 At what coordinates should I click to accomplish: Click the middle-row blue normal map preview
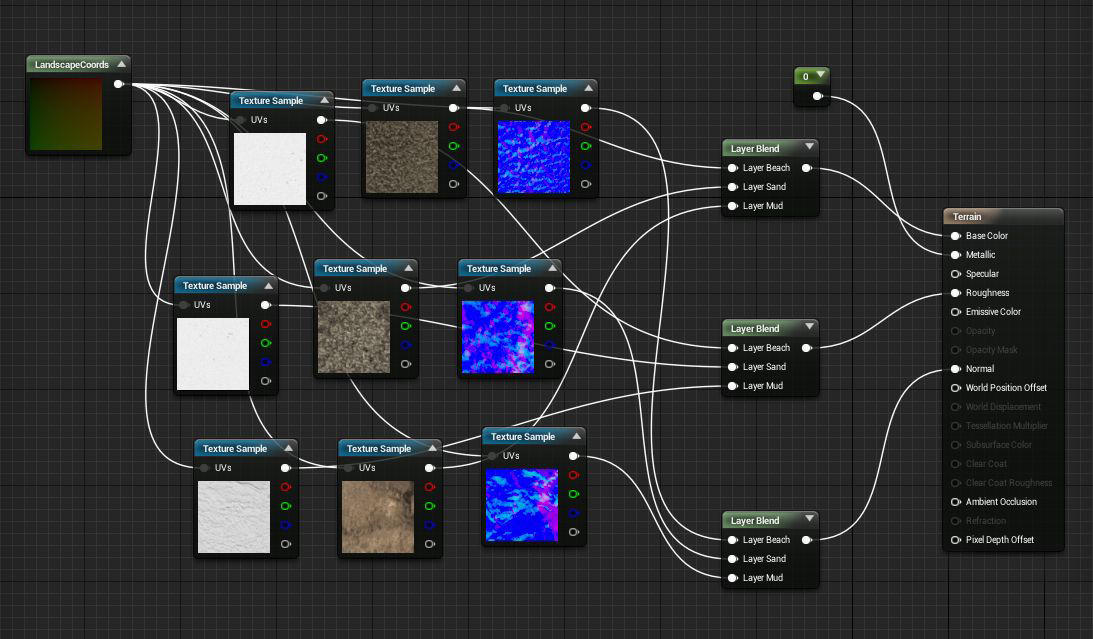pos(498,337)
